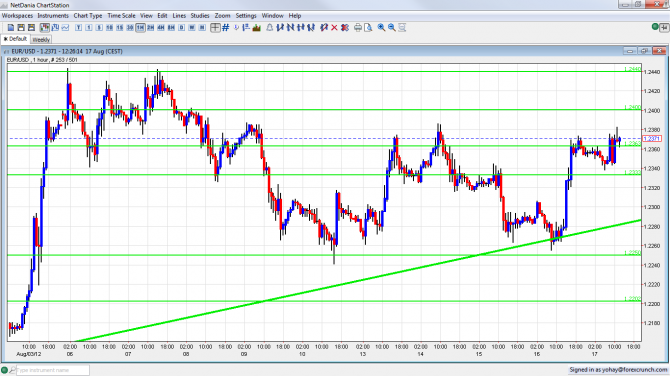
Task: Click the current price label 1.2371
Action: pyautogui.click(x=652, y=138)
